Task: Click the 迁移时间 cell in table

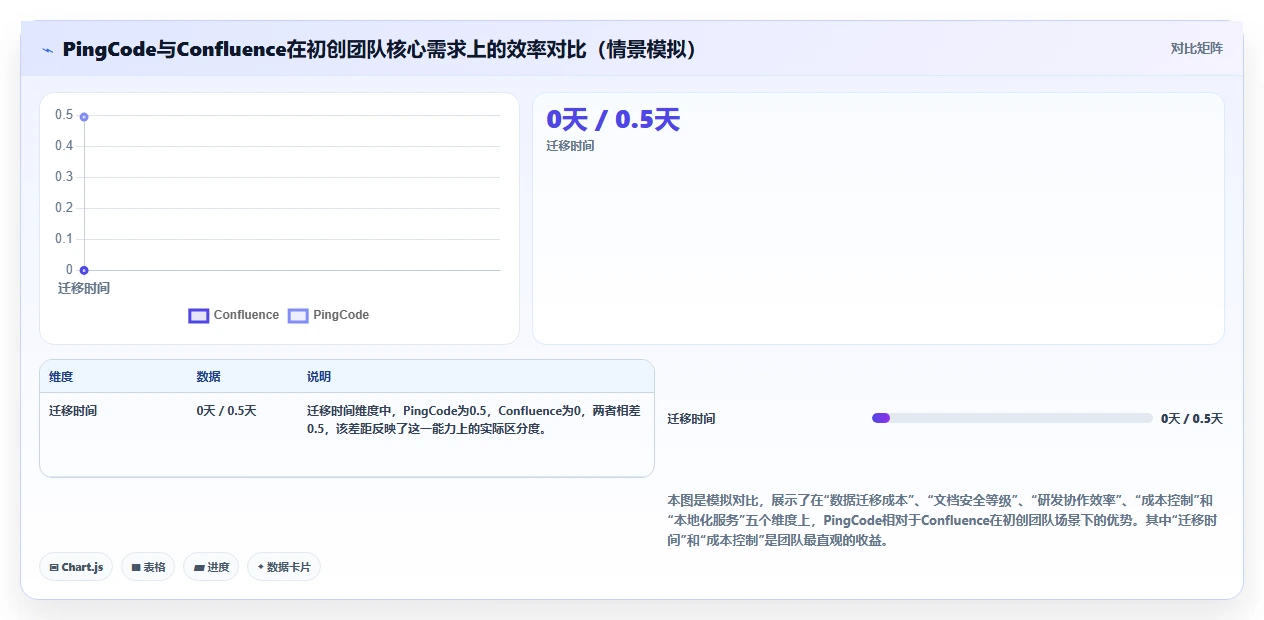Action: [x=73, y=410]
